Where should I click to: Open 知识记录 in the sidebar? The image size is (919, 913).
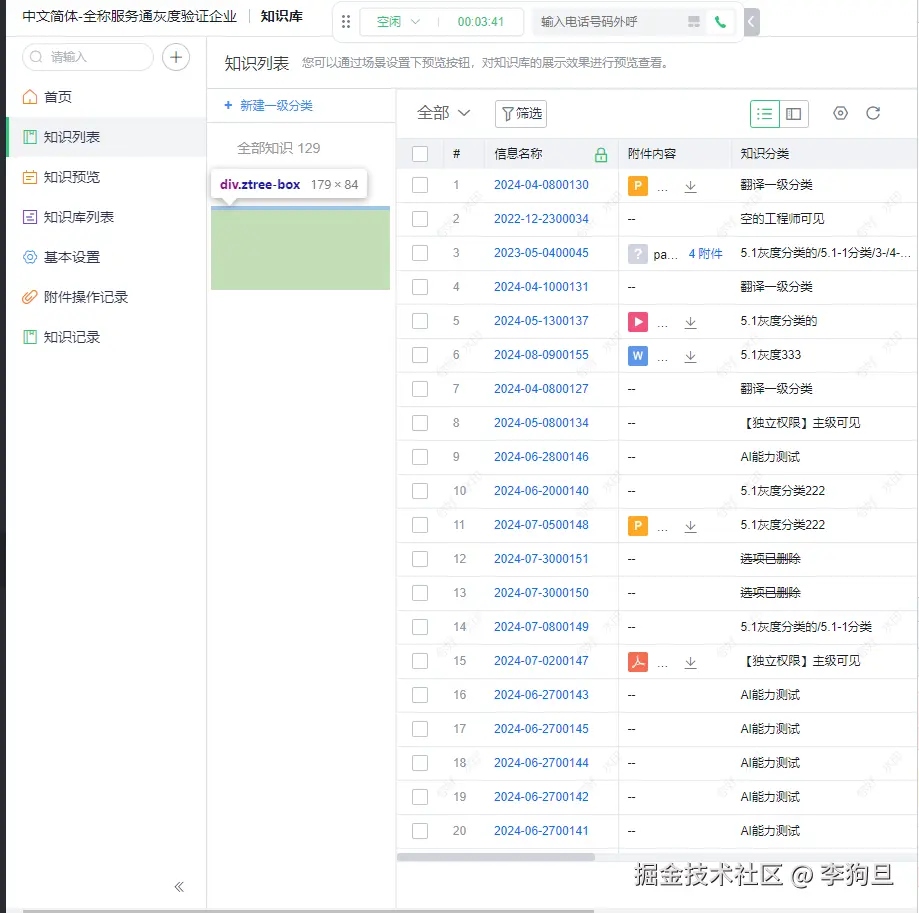click(x=106, y=337)
